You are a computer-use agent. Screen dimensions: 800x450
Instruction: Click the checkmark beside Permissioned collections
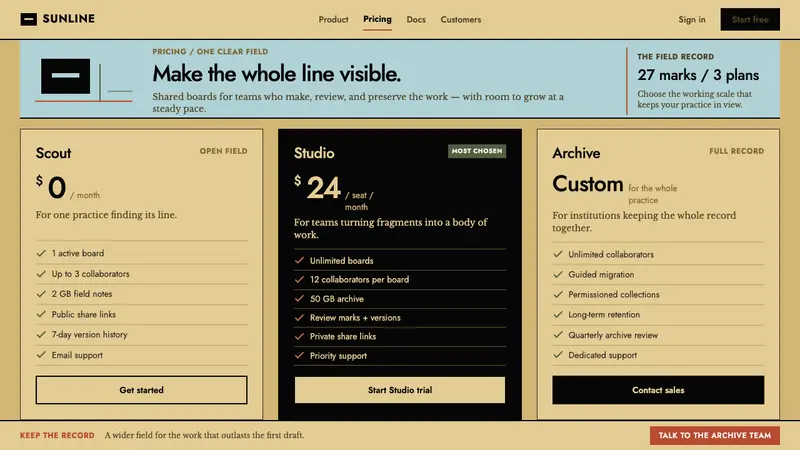pos(558,294)
